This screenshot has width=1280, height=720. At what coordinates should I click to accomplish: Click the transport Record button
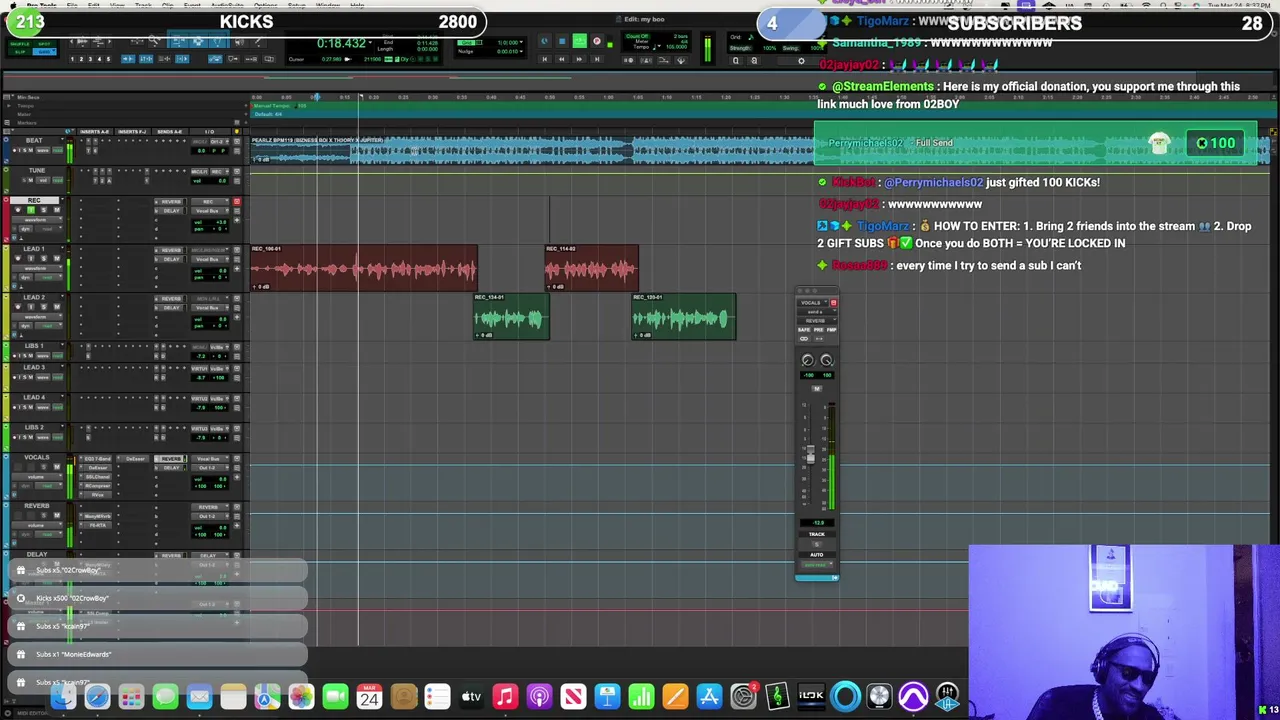pos(597,41)
